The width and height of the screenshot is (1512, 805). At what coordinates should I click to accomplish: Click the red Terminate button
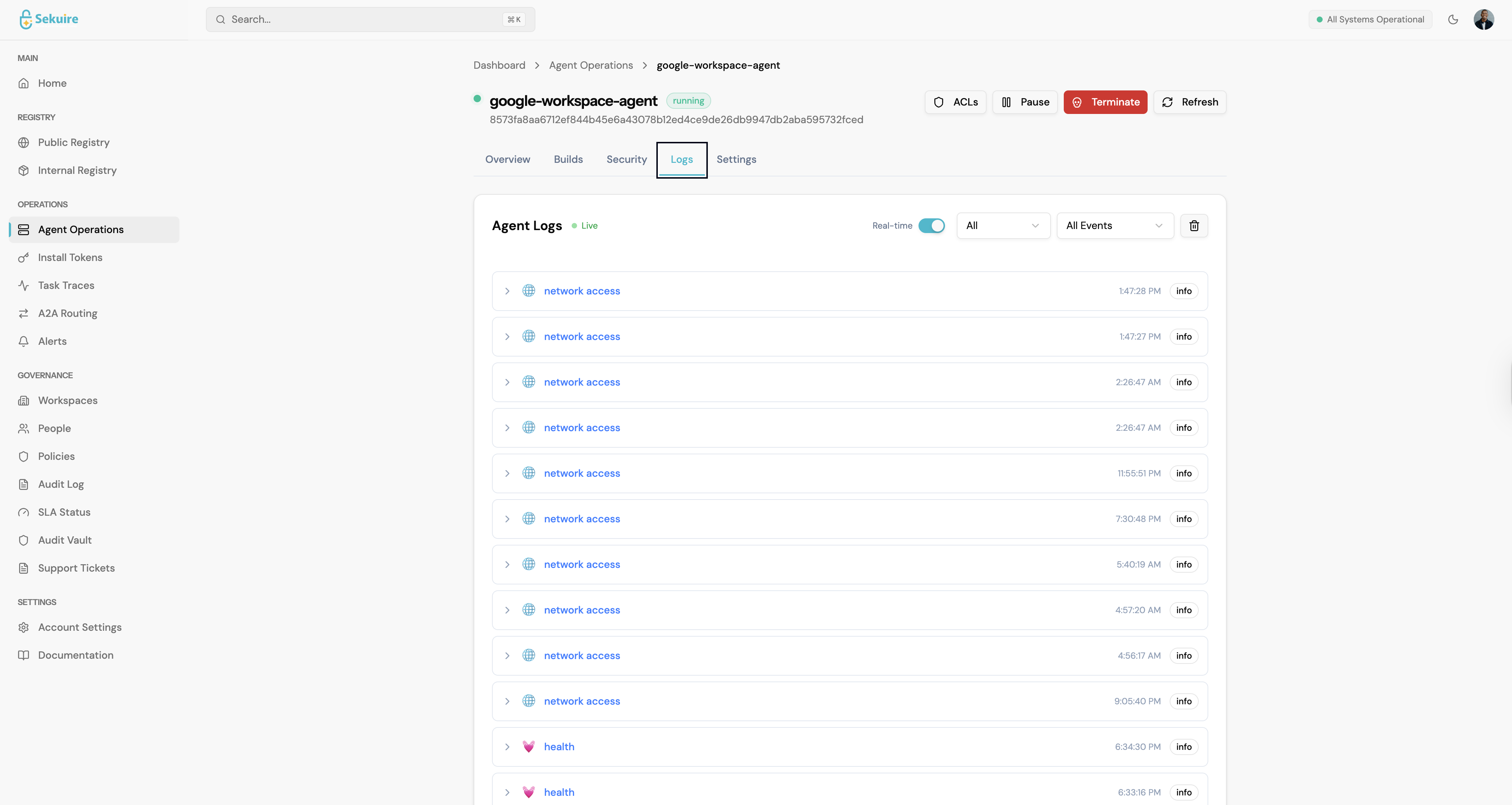(x=1105, y=102)
